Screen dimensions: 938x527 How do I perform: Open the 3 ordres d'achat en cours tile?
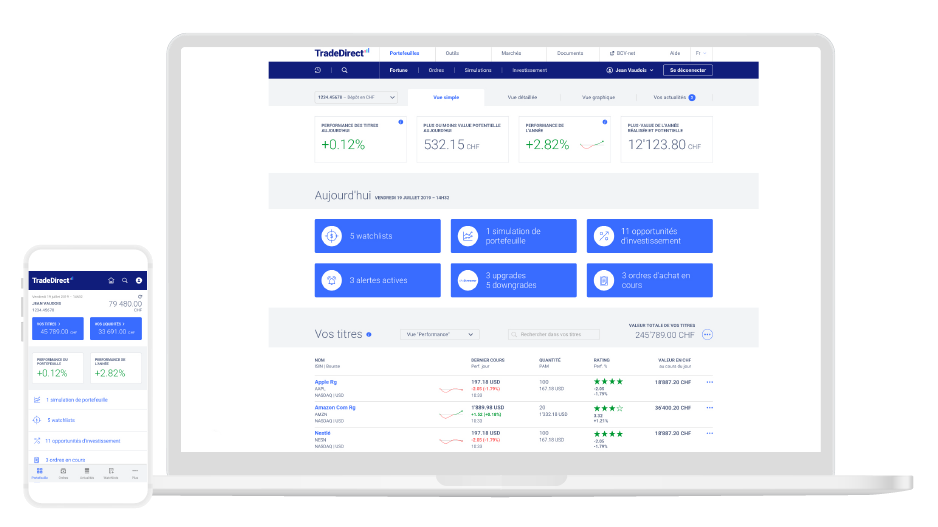[649, 280]
